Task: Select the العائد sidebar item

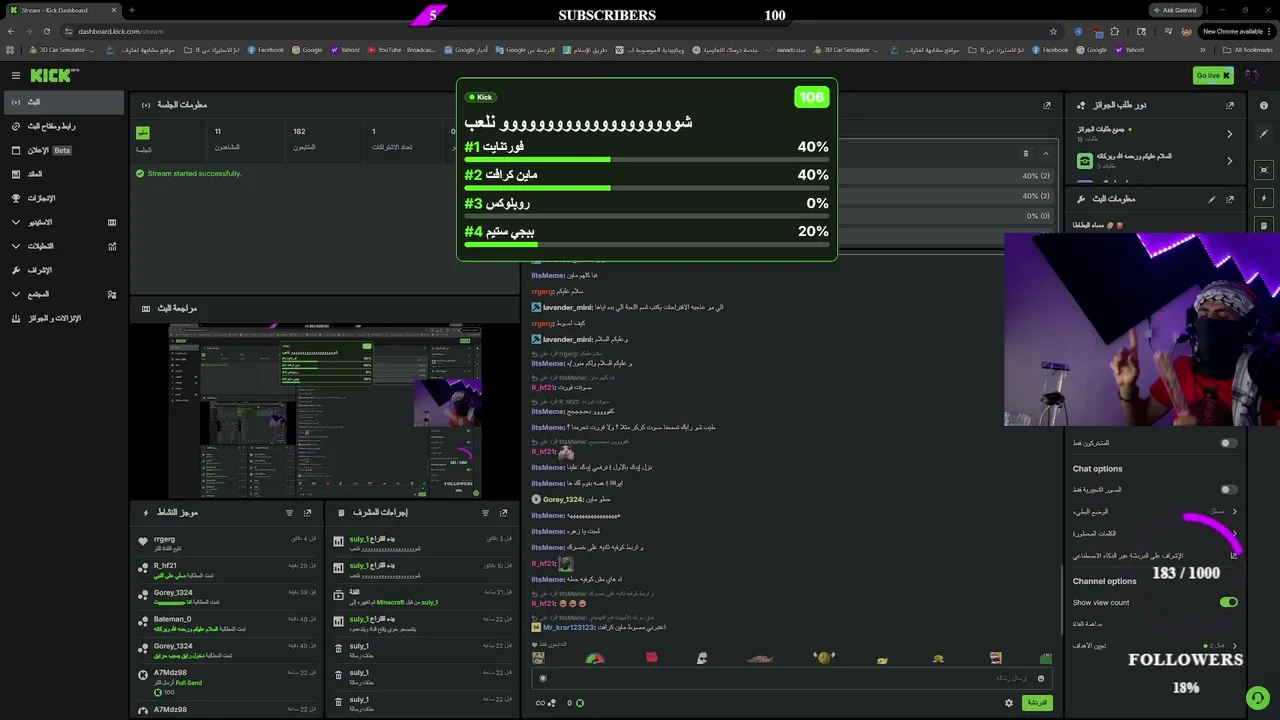Action: pyautogui.click(x=63, y=174)
